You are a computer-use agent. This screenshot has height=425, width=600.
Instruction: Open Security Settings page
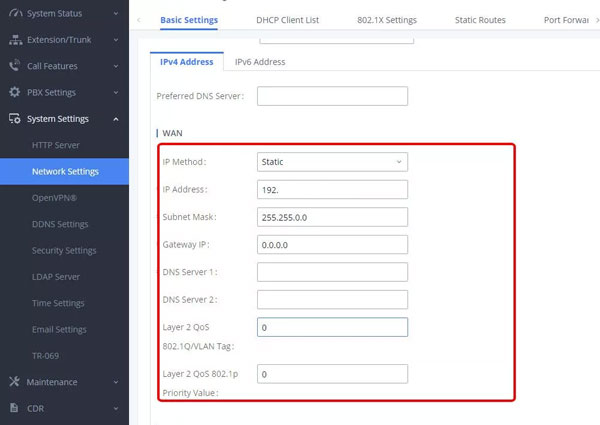(x=64, y=251)
